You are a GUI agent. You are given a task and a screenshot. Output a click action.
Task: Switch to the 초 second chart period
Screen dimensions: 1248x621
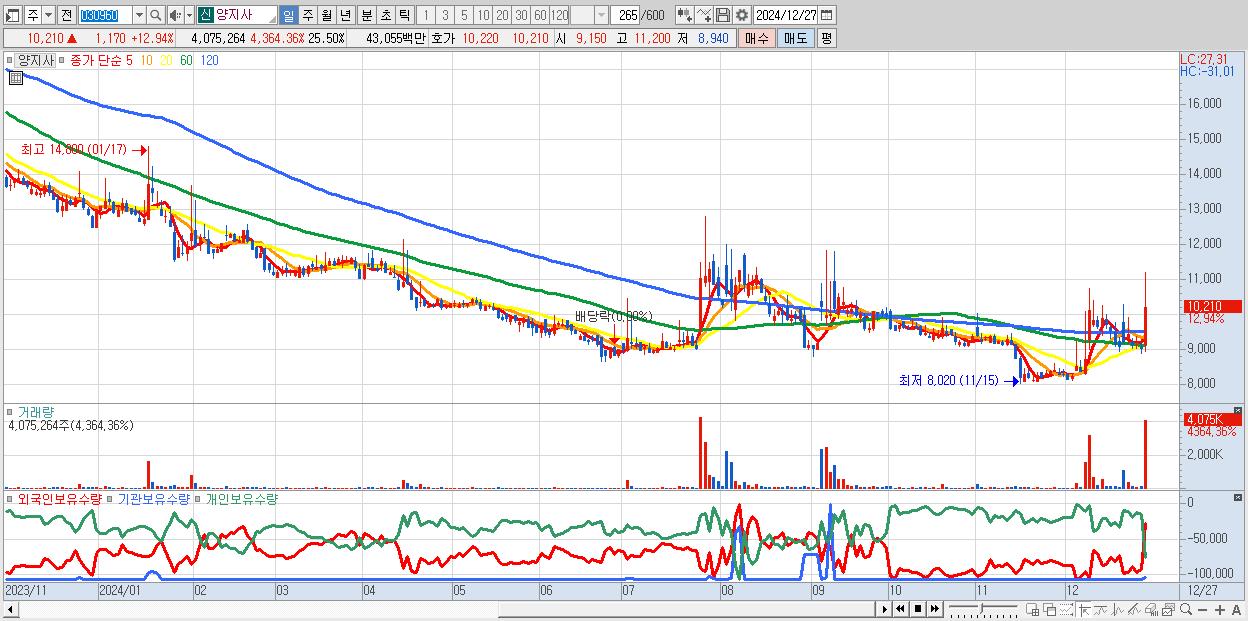coord(385,15)
